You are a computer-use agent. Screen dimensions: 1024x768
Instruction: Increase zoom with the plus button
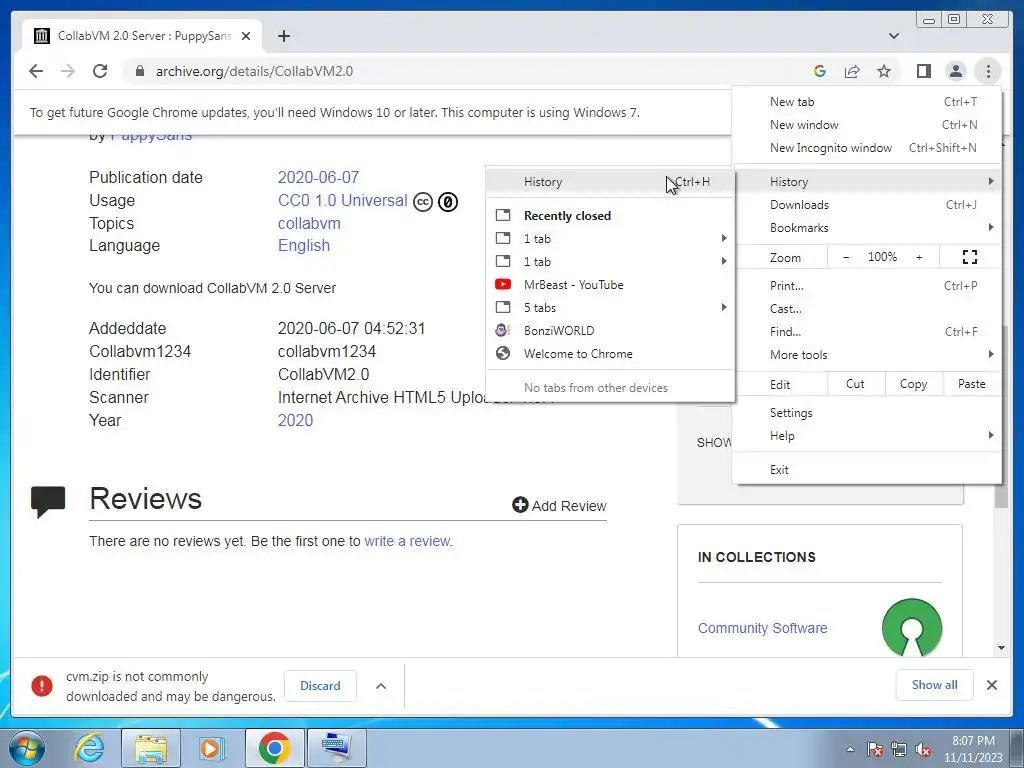click(919, 257)
